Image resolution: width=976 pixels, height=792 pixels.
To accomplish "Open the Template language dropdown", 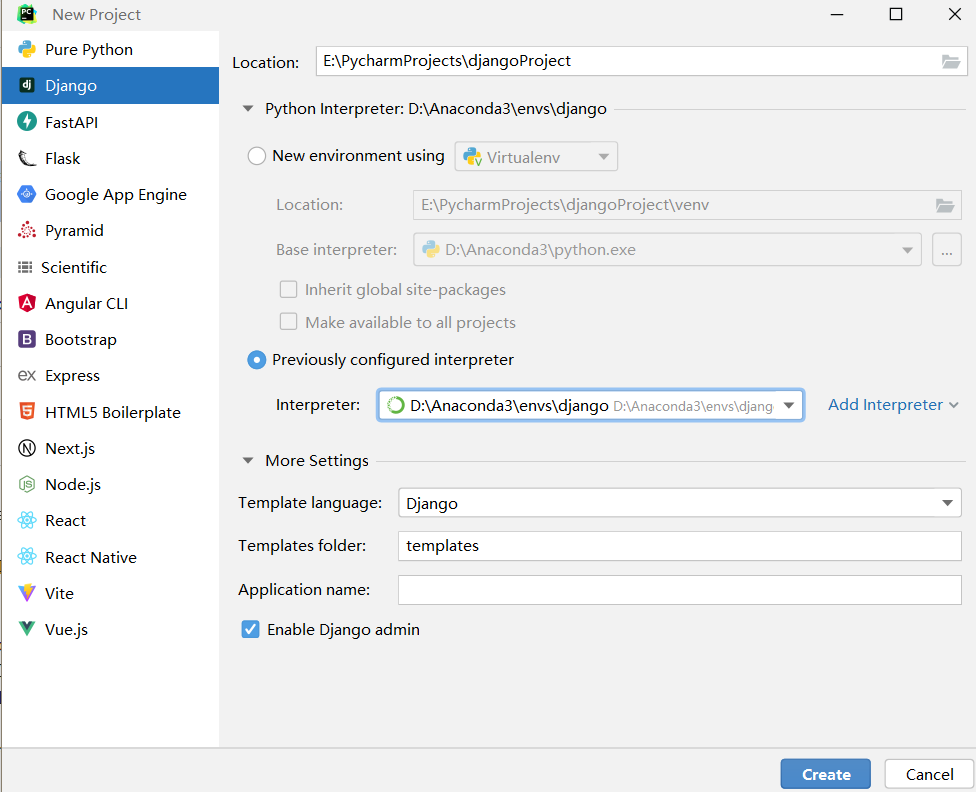I will (x=947, y=504).
